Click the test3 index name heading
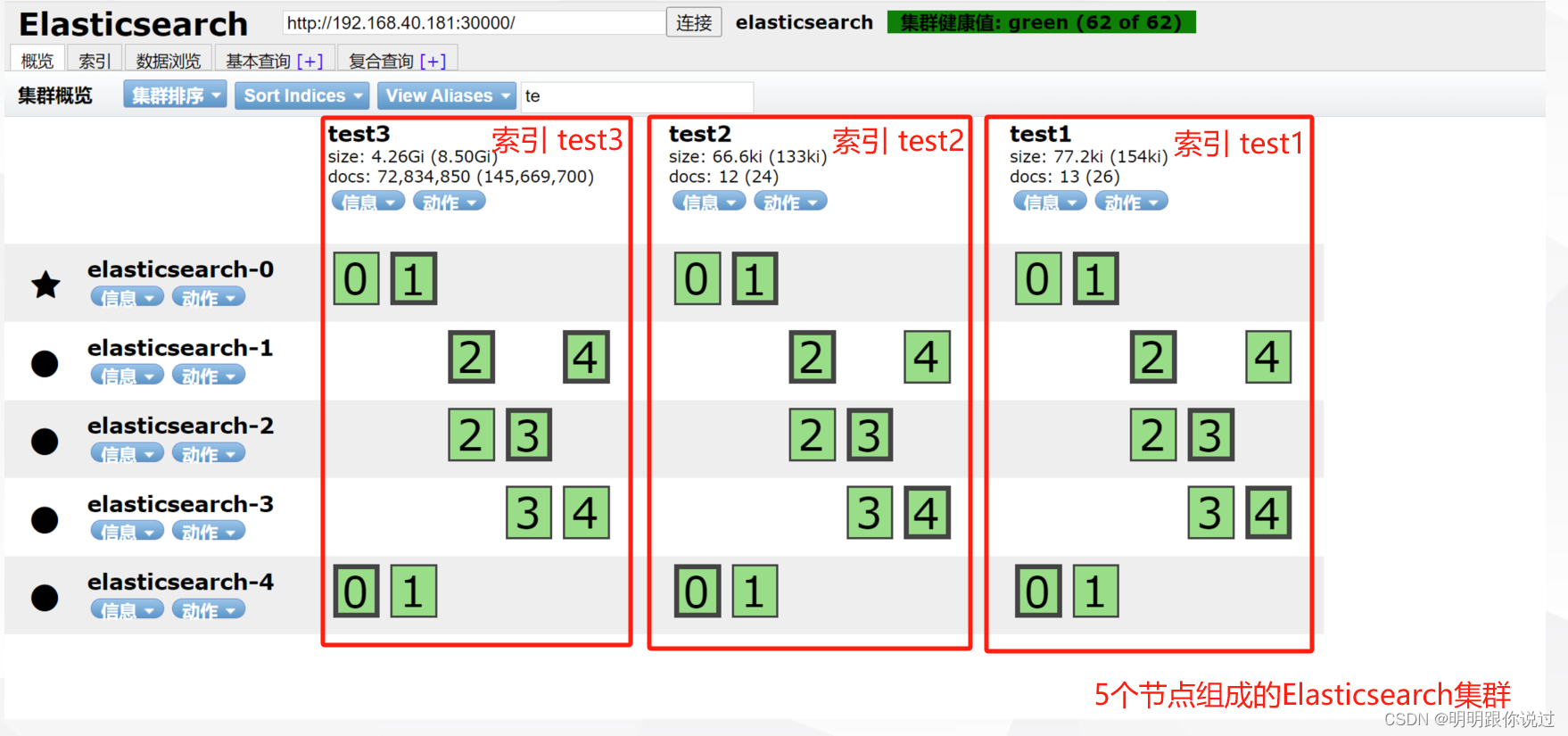Screen dimensions: 1568x736 point(359,134)
